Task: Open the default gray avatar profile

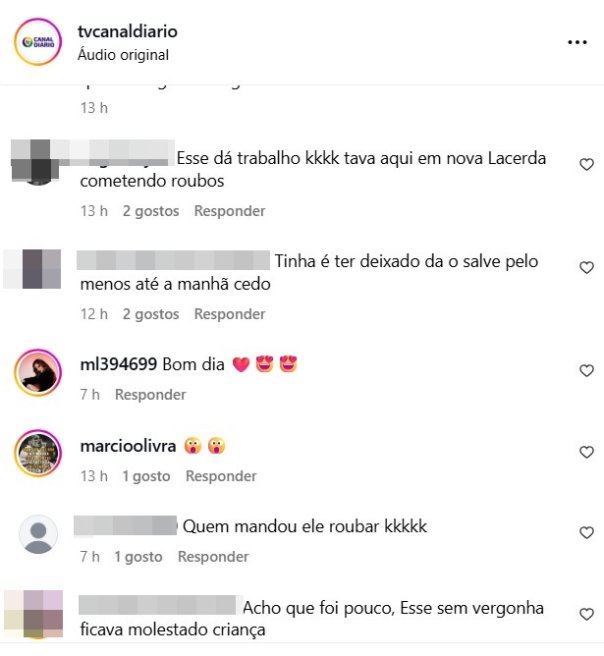Action: 38,535
